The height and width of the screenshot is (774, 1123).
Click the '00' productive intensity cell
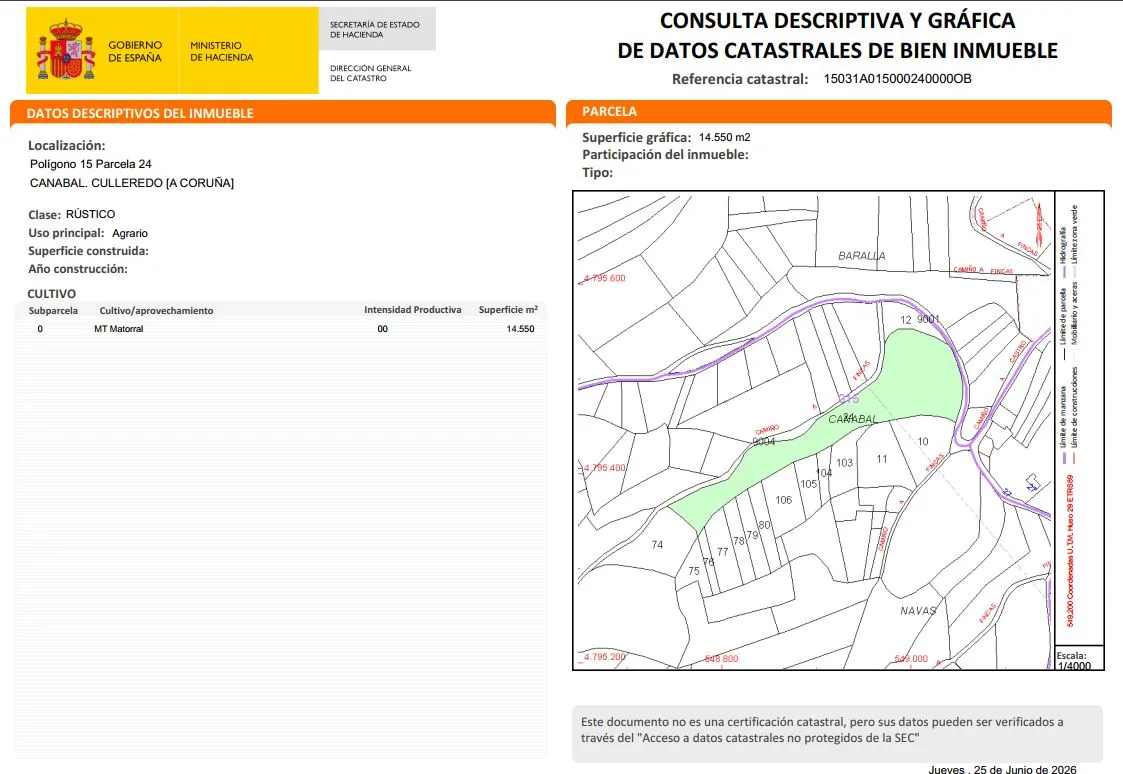click(382, 329)
